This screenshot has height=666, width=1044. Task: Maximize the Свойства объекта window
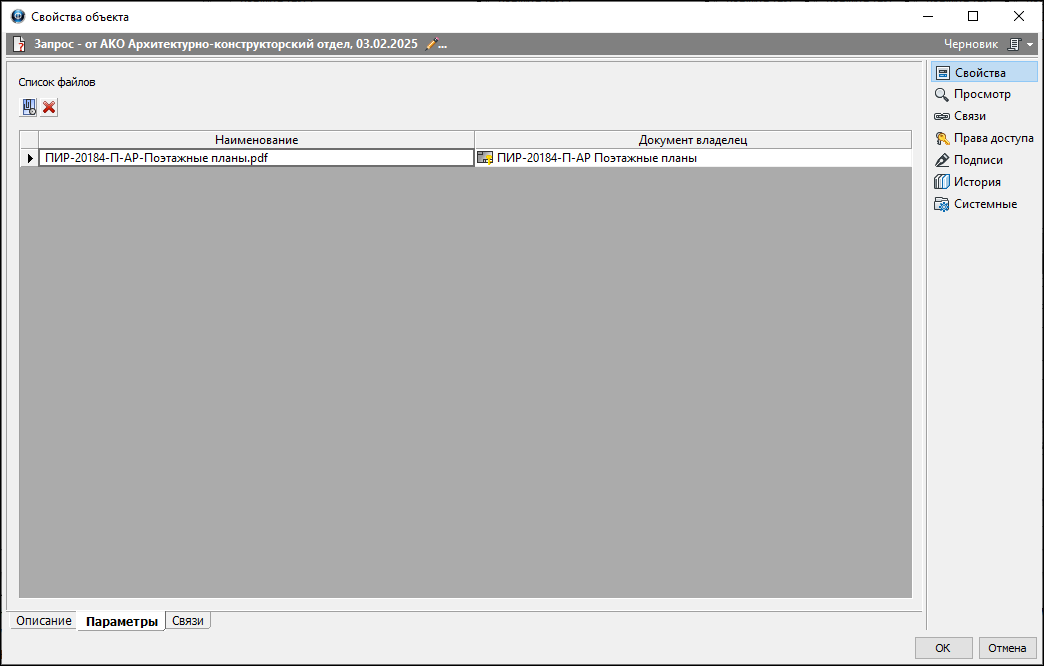point(973,17)
